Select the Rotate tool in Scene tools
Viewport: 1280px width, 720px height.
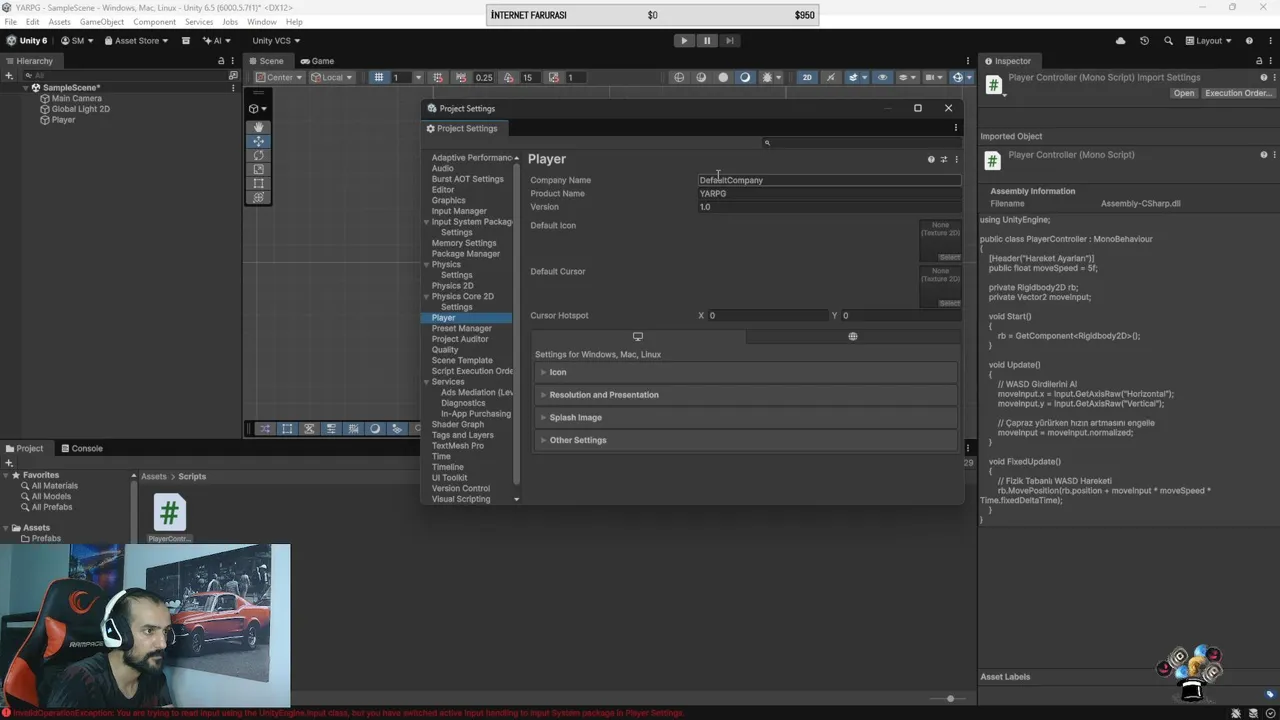(x=258, y=155)
